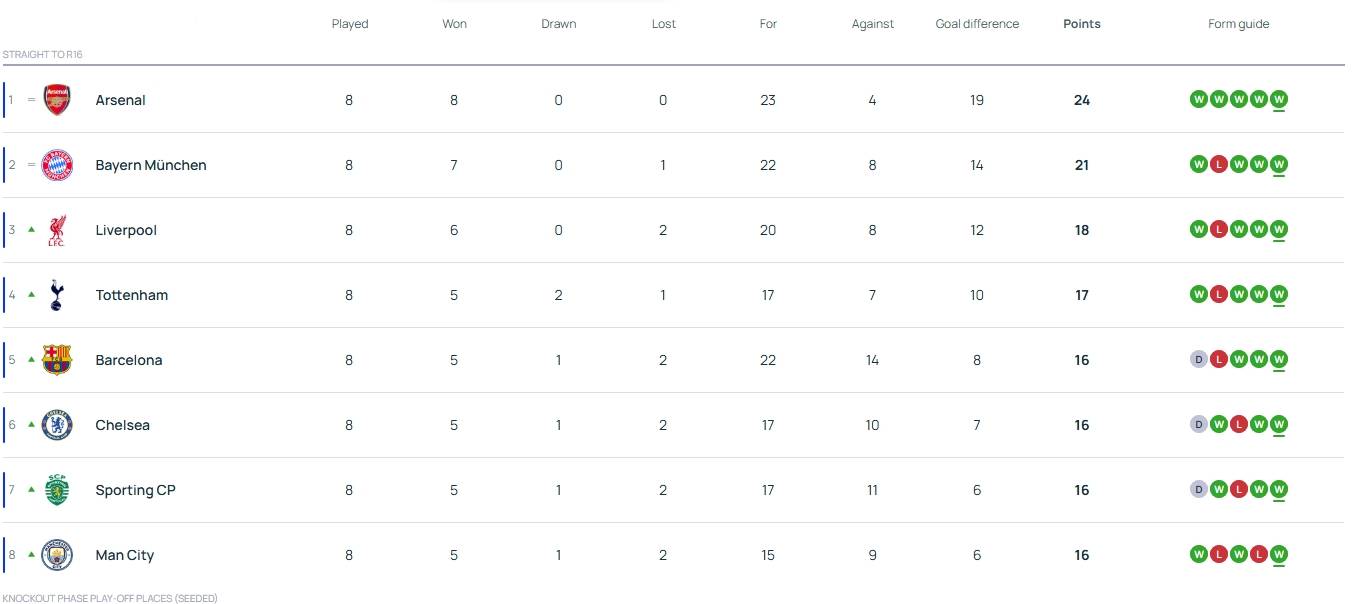1364x604 pixels.
Task: Click Barcelona's draw form indicator
Action: [x=1198, y=359]
